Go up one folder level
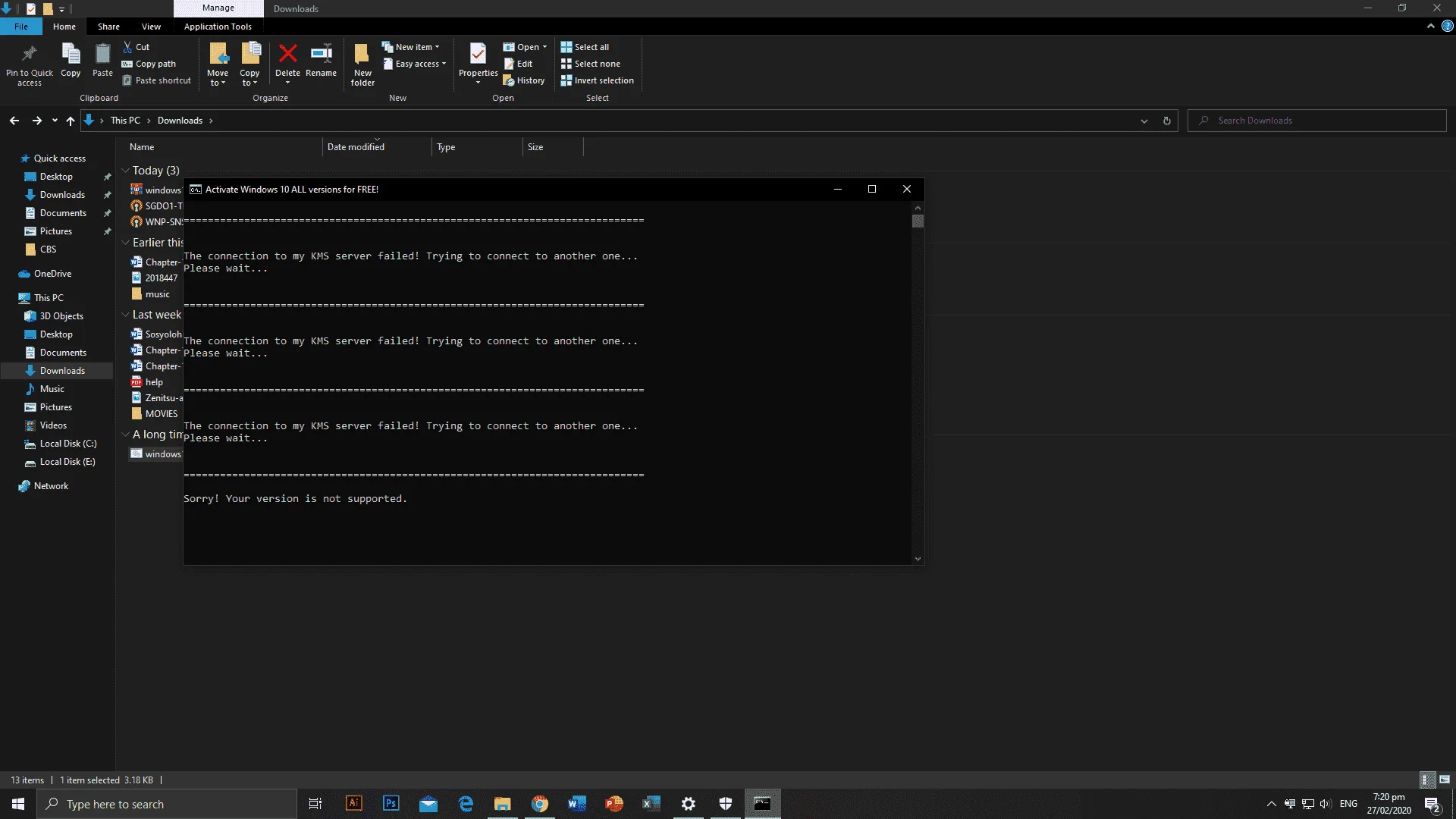This screenshot has width=1456, height=819. [71, 121]
